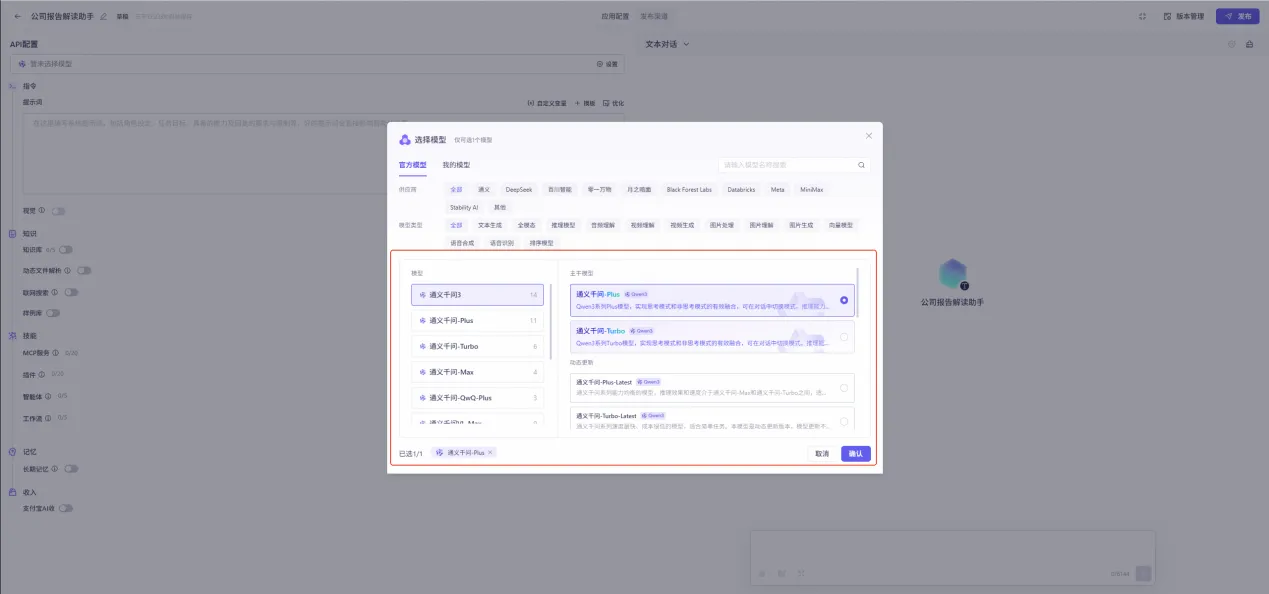
Task: Click 优化 above the prompt box
Action: coord(612,103)
